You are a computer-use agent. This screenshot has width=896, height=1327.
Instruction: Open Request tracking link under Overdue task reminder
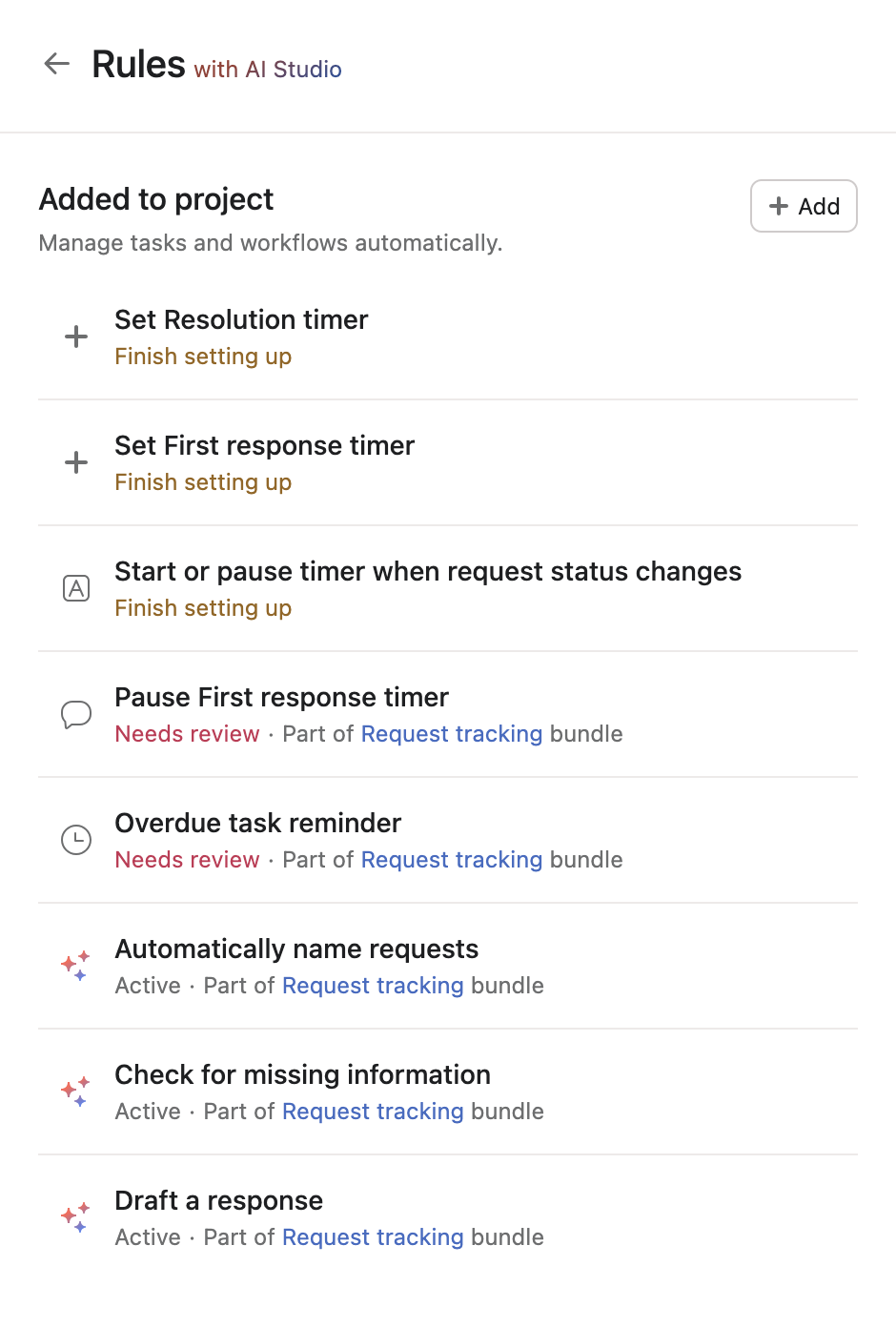451,860
